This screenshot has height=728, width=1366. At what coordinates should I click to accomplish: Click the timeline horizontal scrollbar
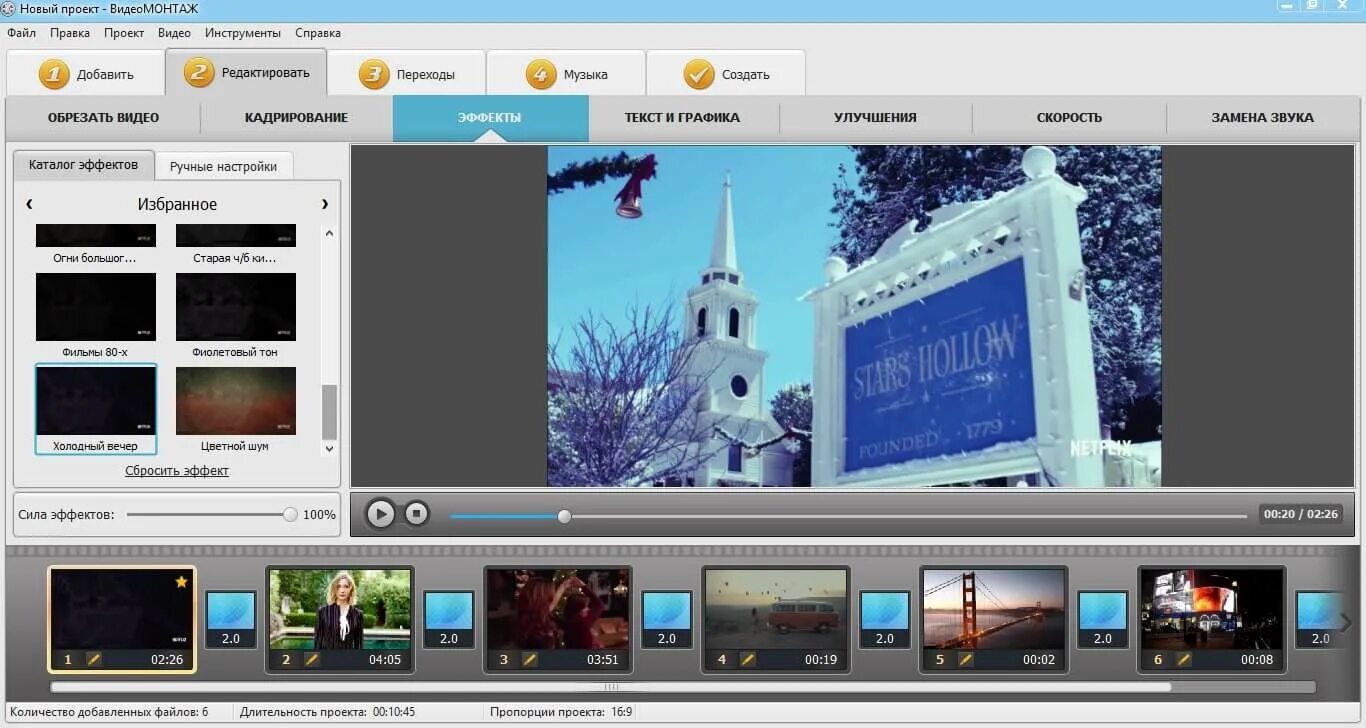[611, 687]
